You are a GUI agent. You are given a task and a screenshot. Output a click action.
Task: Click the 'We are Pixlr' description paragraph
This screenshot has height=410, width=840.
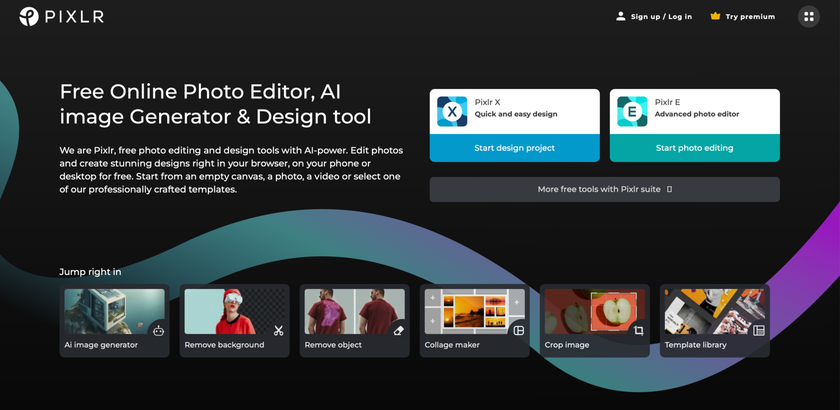(x=231, y=170)
